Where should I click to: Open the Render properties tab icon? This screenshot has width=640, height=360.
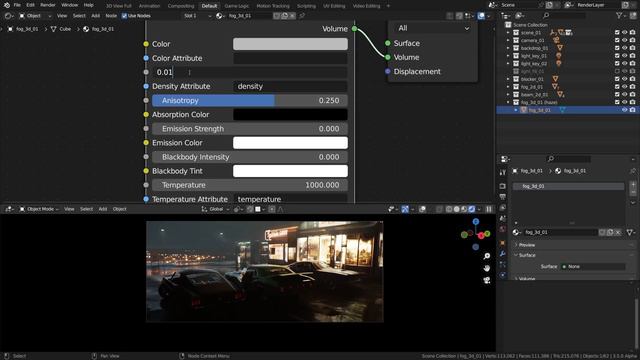[x=503, y=186]
